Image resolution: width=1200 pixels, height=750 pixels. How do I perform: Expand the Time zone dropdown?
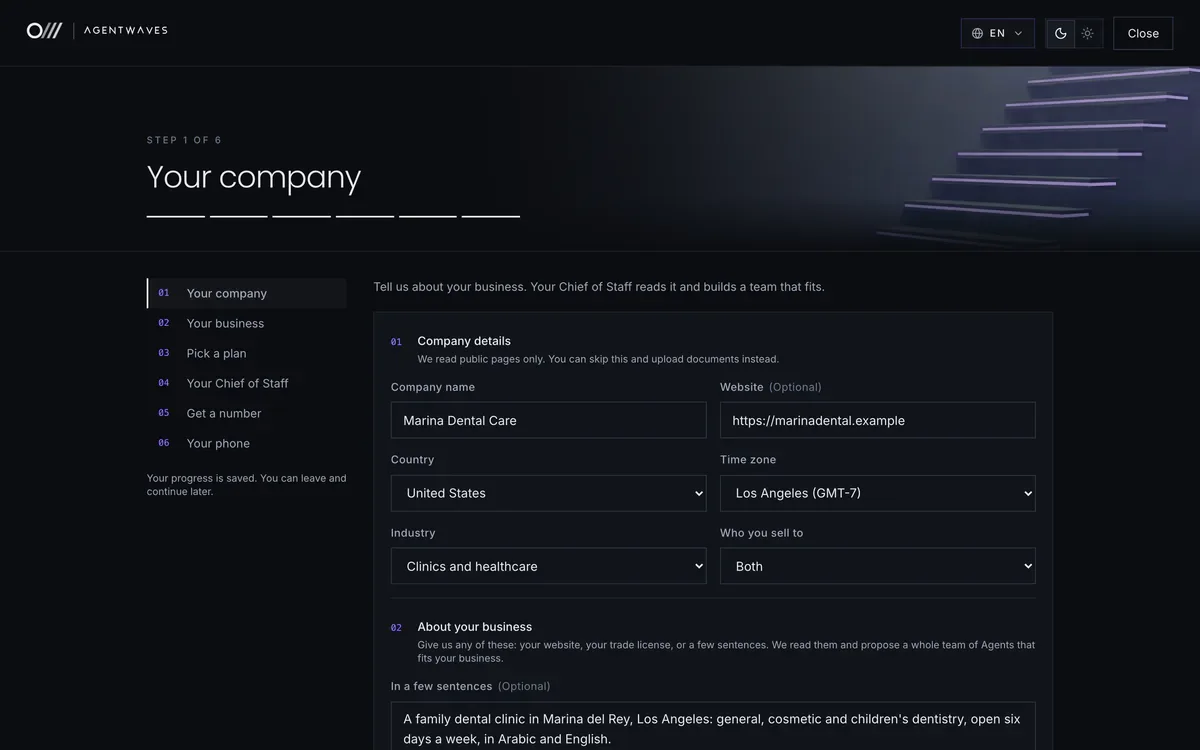(x=877, y=493)
